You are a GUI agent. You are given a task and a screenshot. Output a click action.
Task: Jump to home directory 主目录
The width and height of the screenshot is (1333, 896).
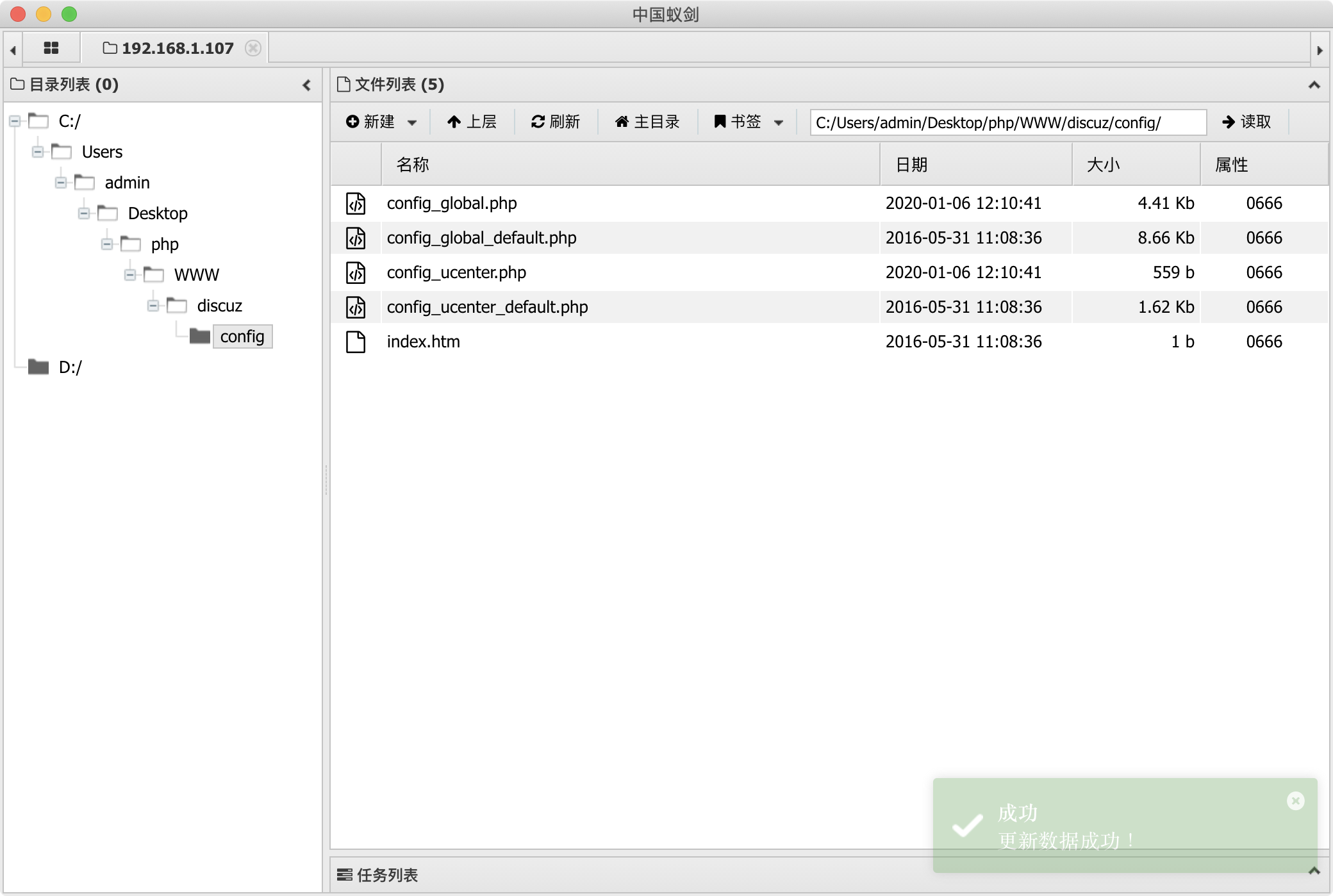[x=647, y=122]
